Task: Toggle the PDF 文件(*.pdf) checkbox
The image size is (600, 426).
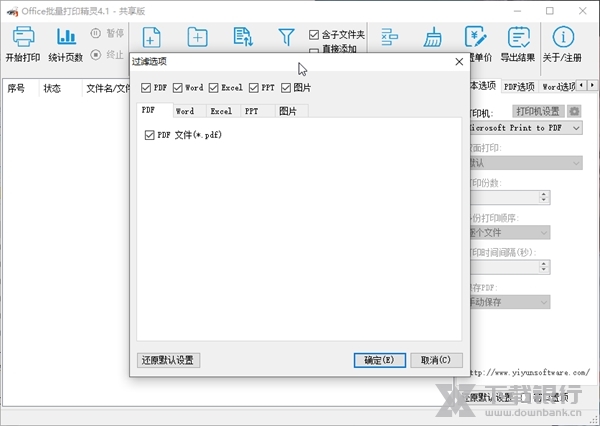Action: coord(149,135)
